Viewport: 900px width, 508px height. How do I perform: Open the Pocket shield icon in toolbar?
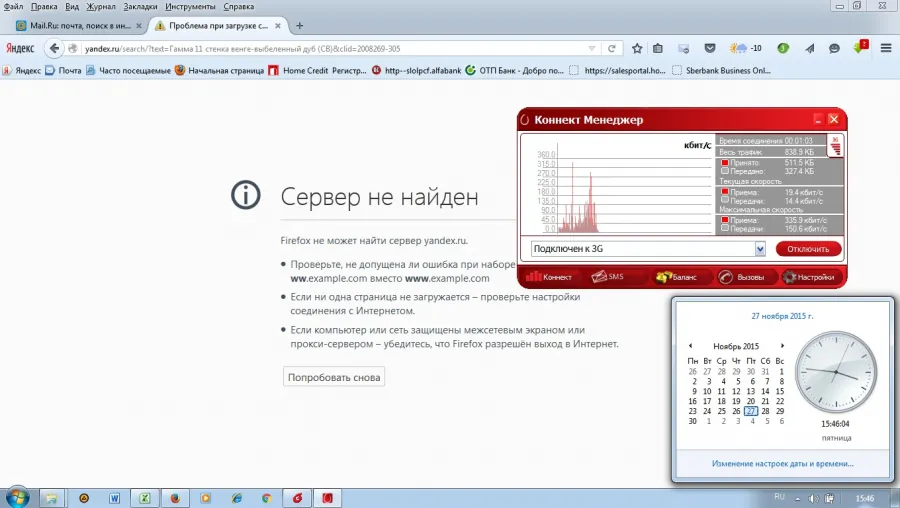[x=710, y=48]
